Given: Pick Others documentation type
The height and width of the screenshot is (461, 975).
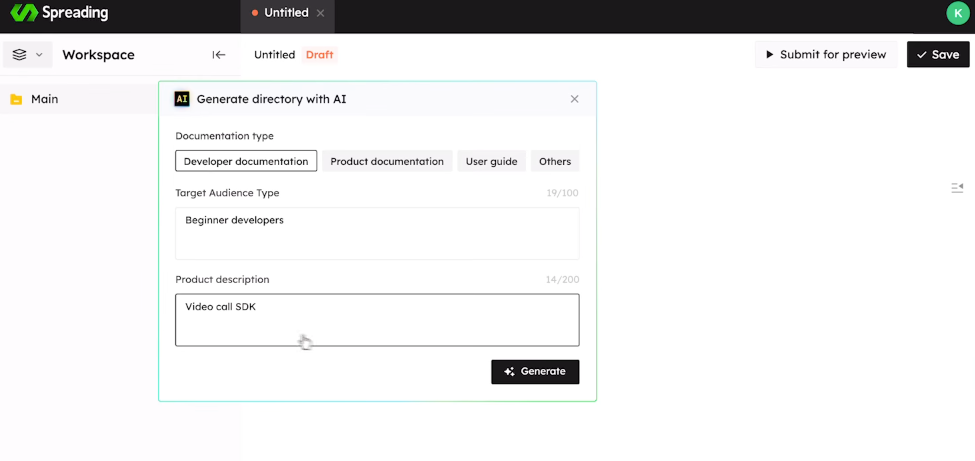Looking at the screenshot, I should 555,161.
